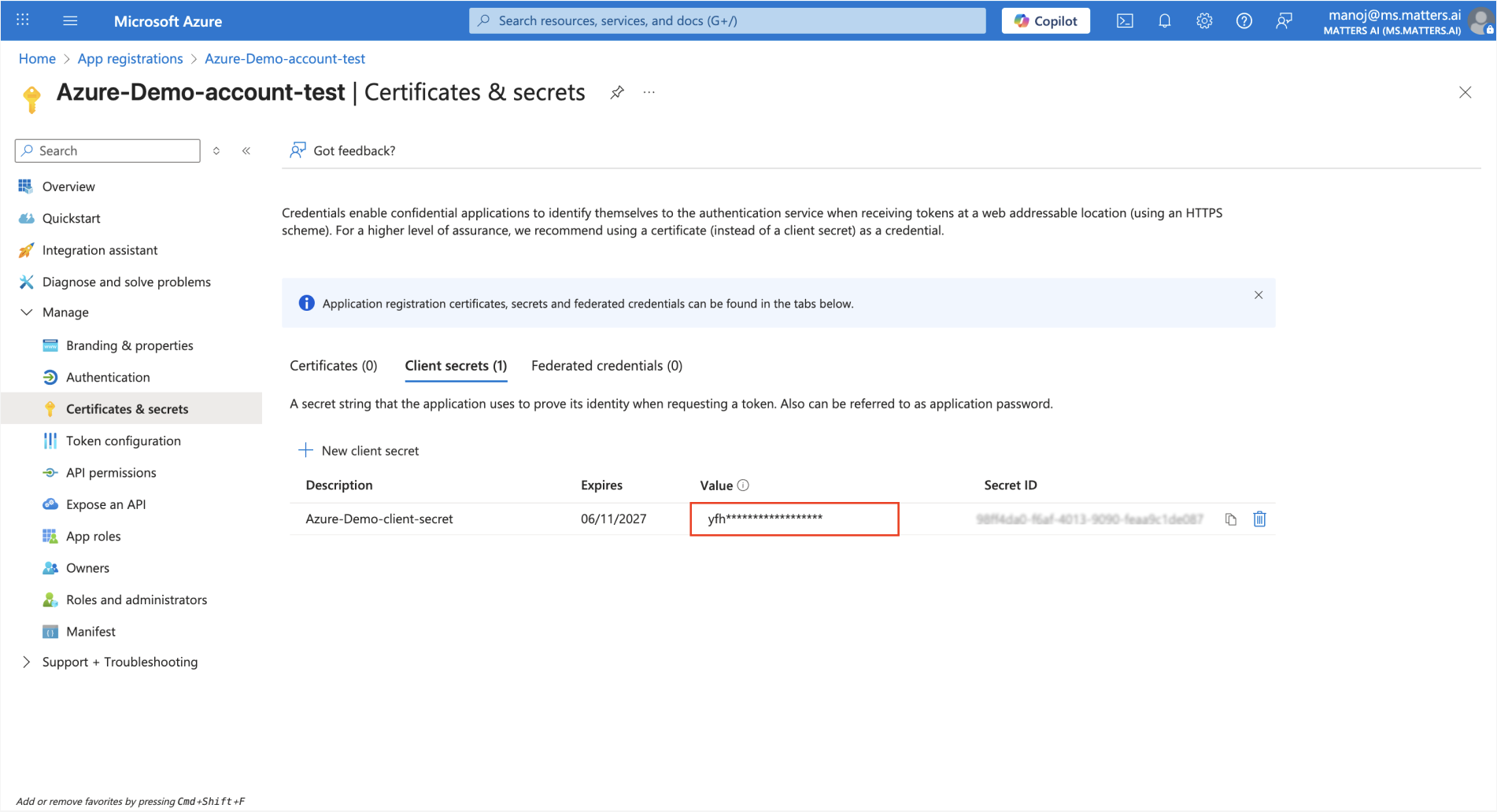Viewport: 1497px width, 812px height.
Task: Click the Expires column header
Action: tap(602, 485)
